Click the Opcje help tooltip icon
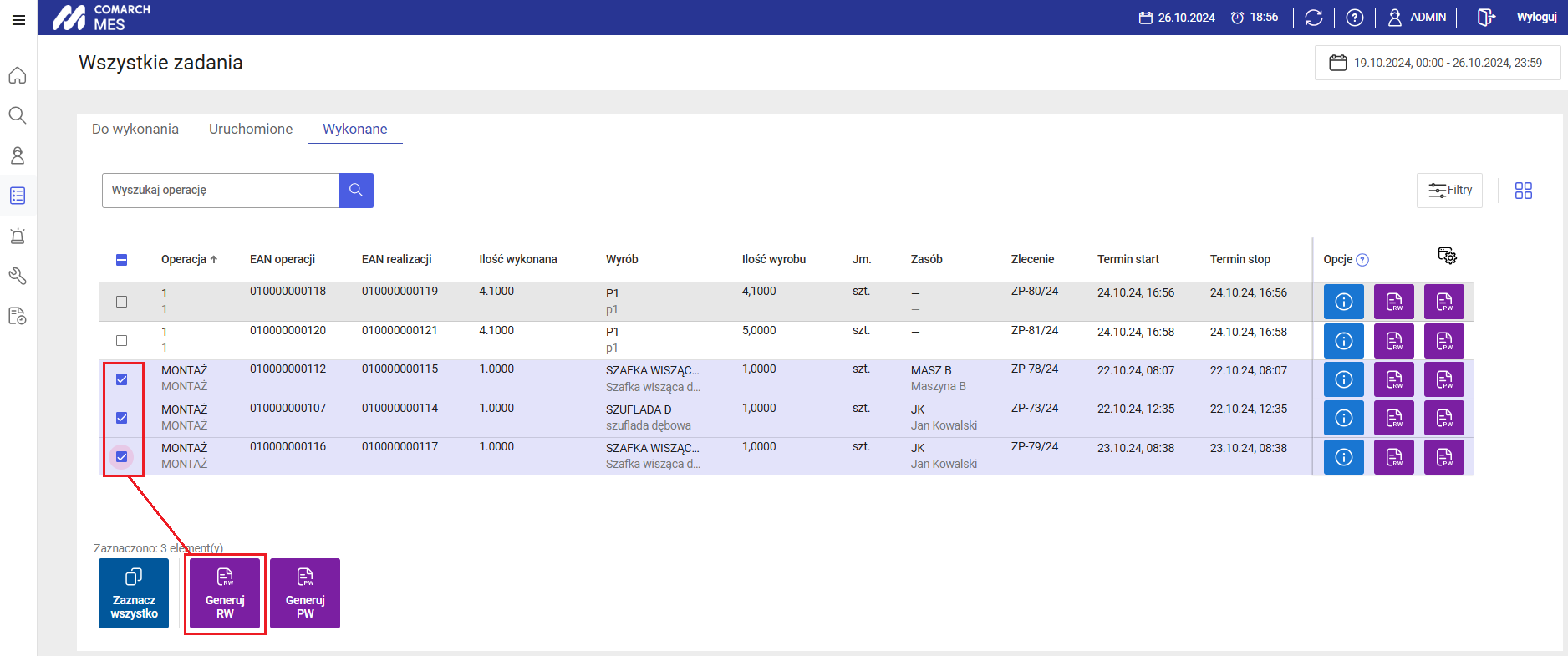 (x=1362, y=260)
